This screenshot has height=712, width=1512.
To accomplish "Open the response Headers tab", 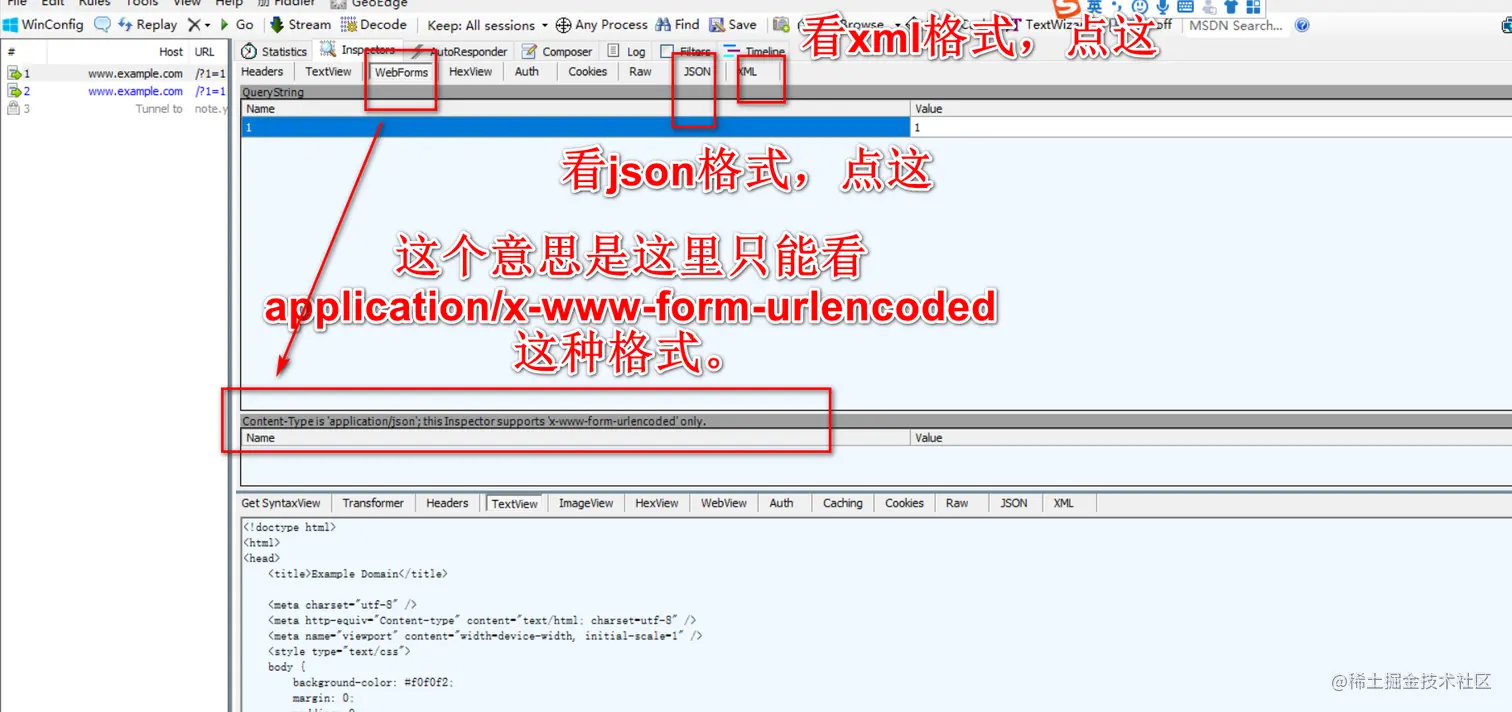I will 447,503.
